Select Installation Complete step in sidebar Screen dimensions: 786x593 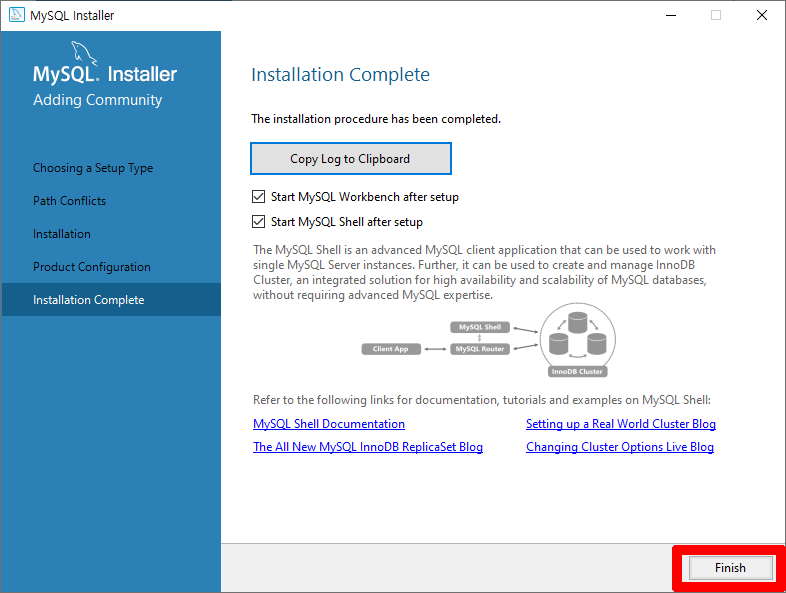click(x=111, y=300)
